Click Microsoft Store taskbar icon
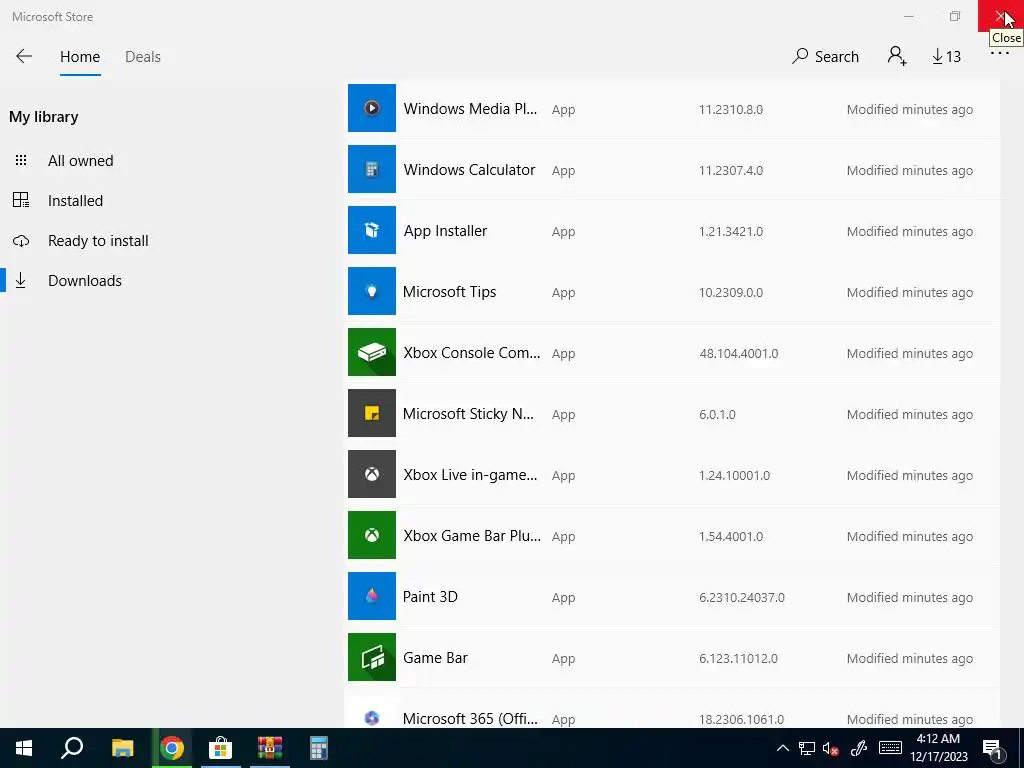Image resolution: width=1024 pixels, height=768 pixels. (221, 748)
